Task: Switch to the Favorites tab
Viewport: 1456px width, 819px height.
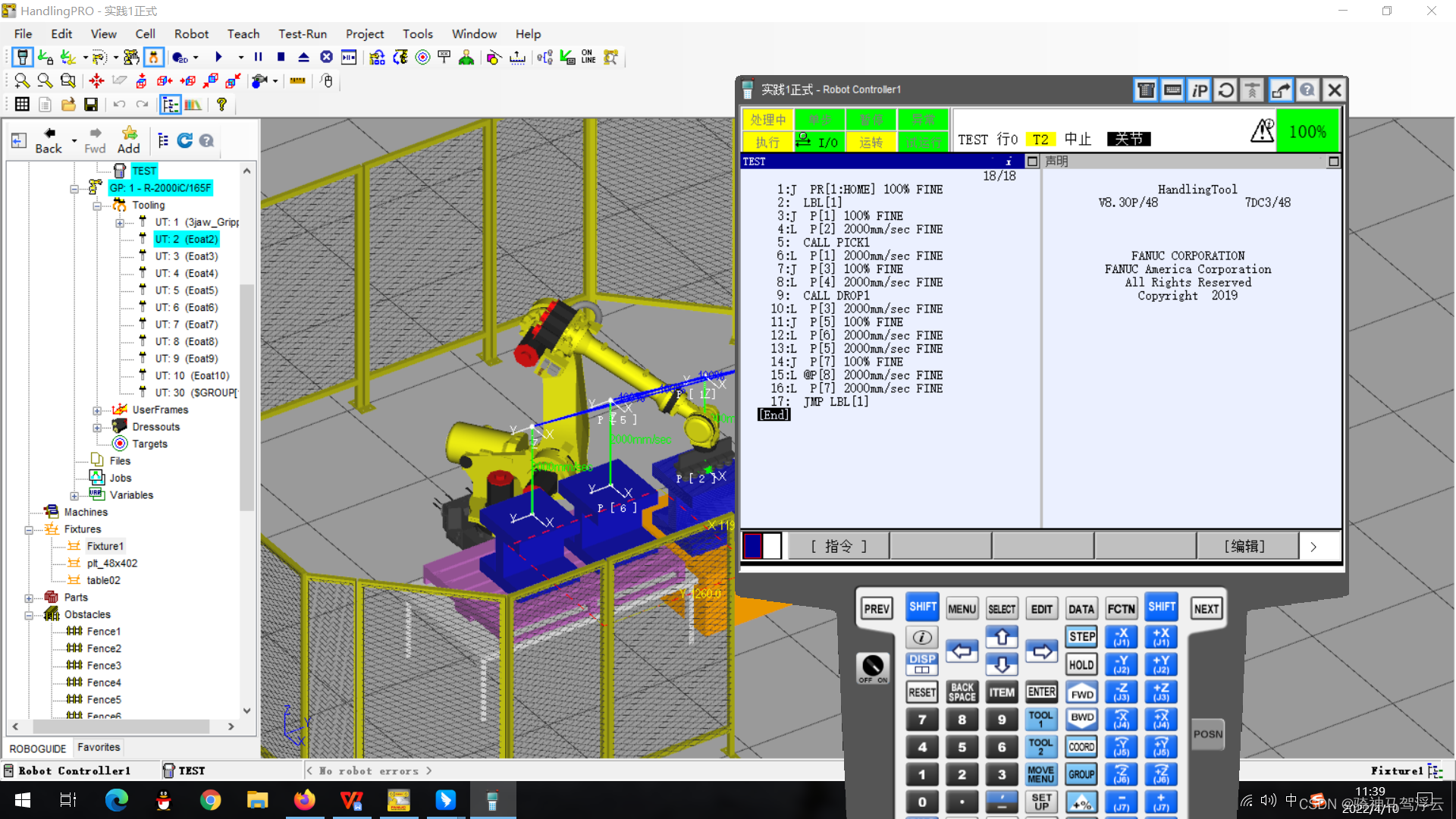Action: coord(99,747)
